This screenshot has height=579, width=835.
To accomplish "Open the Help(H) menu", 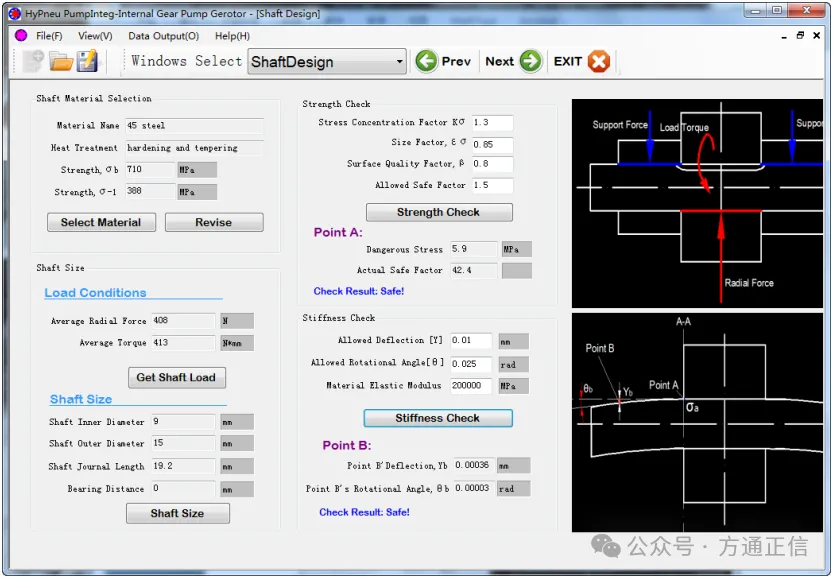I will coord(232,36).
